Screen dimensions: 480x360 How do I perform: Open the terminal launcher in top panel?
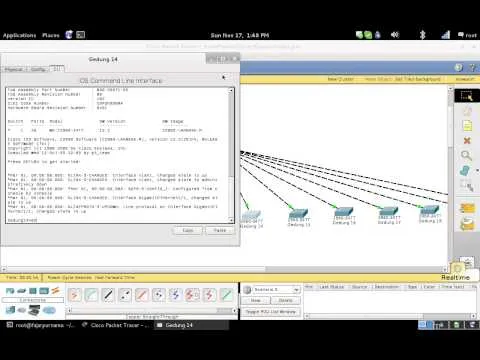(80, 35)
